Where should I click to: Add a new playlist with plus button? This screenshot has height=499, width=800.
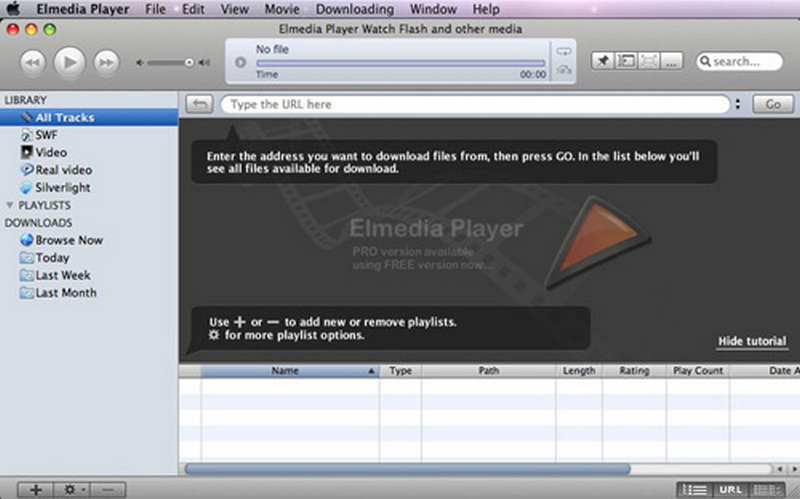[36, 490]
